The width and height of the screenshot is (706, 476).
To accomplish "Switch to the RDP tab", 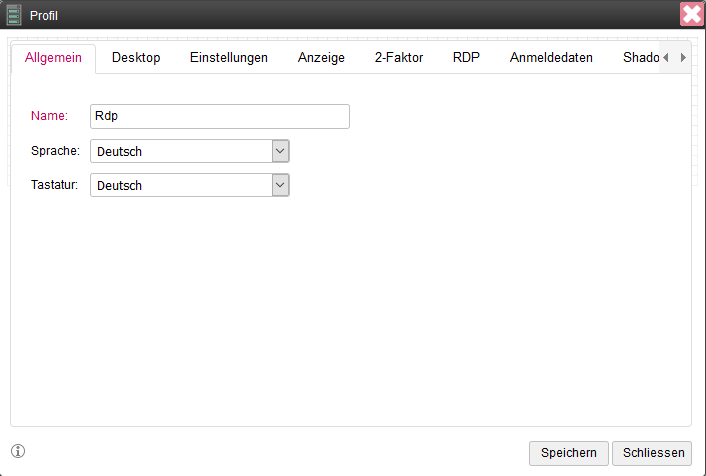I will tap(466, 58).
